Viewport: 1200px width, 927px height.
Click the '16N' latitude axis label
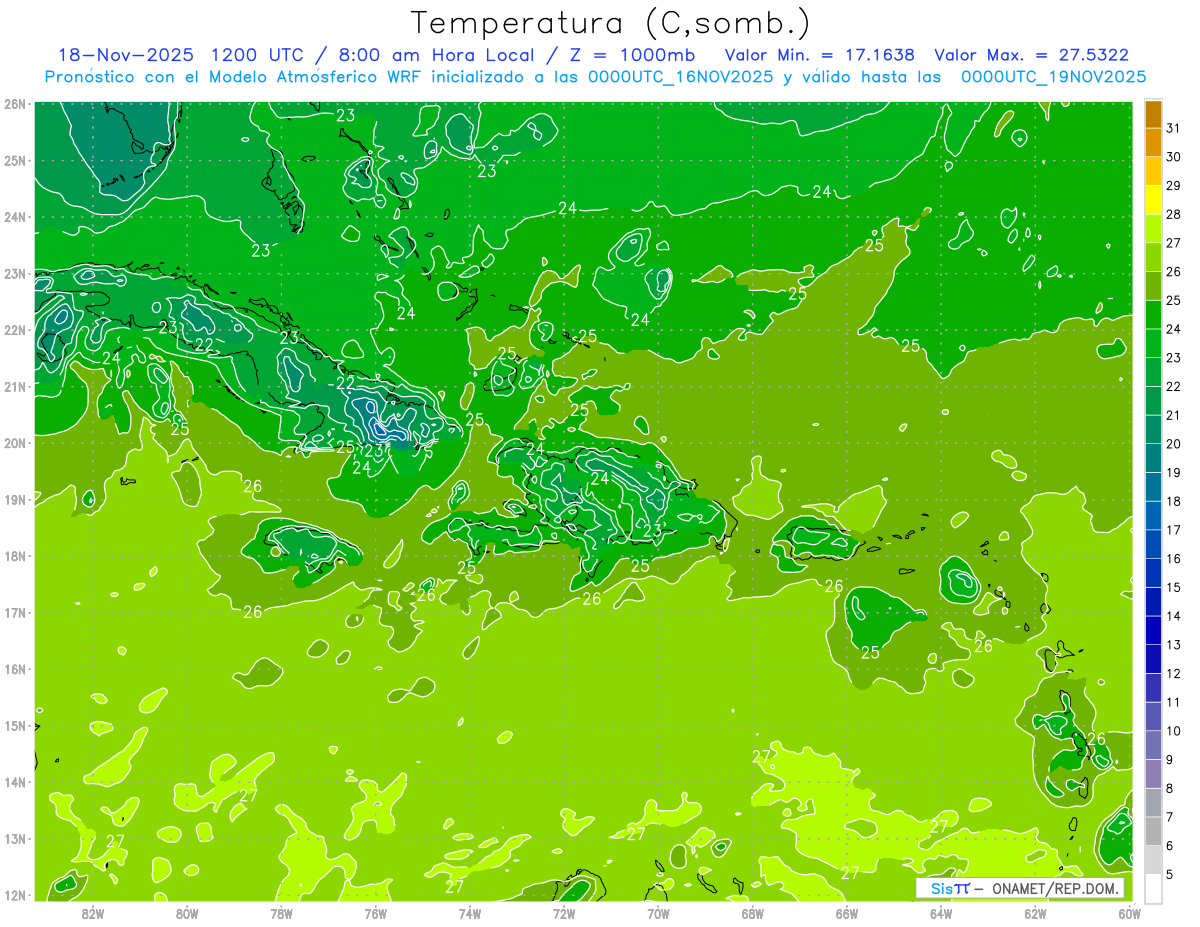pyautogui.click(x=14, y=669)
